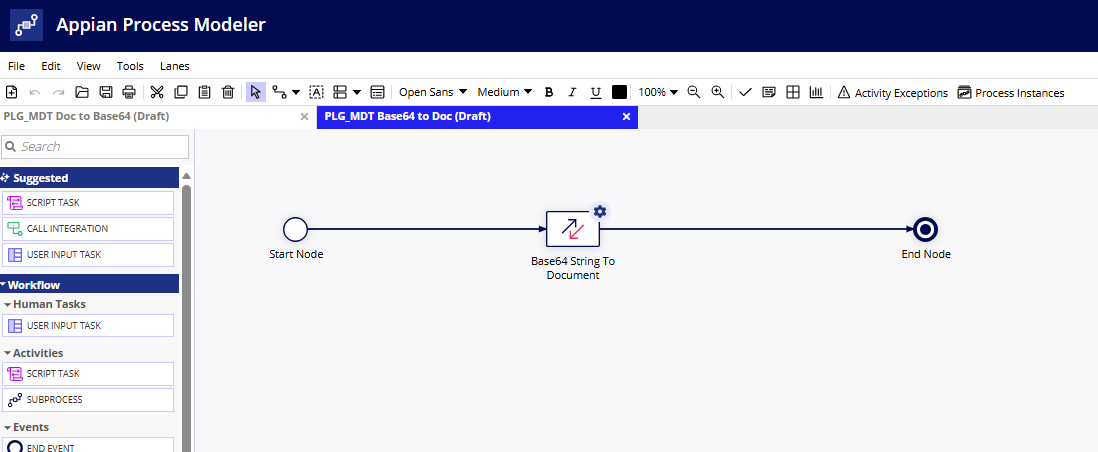Open the Lanes menu
The image size is (1098, 452).
point(175,66)
